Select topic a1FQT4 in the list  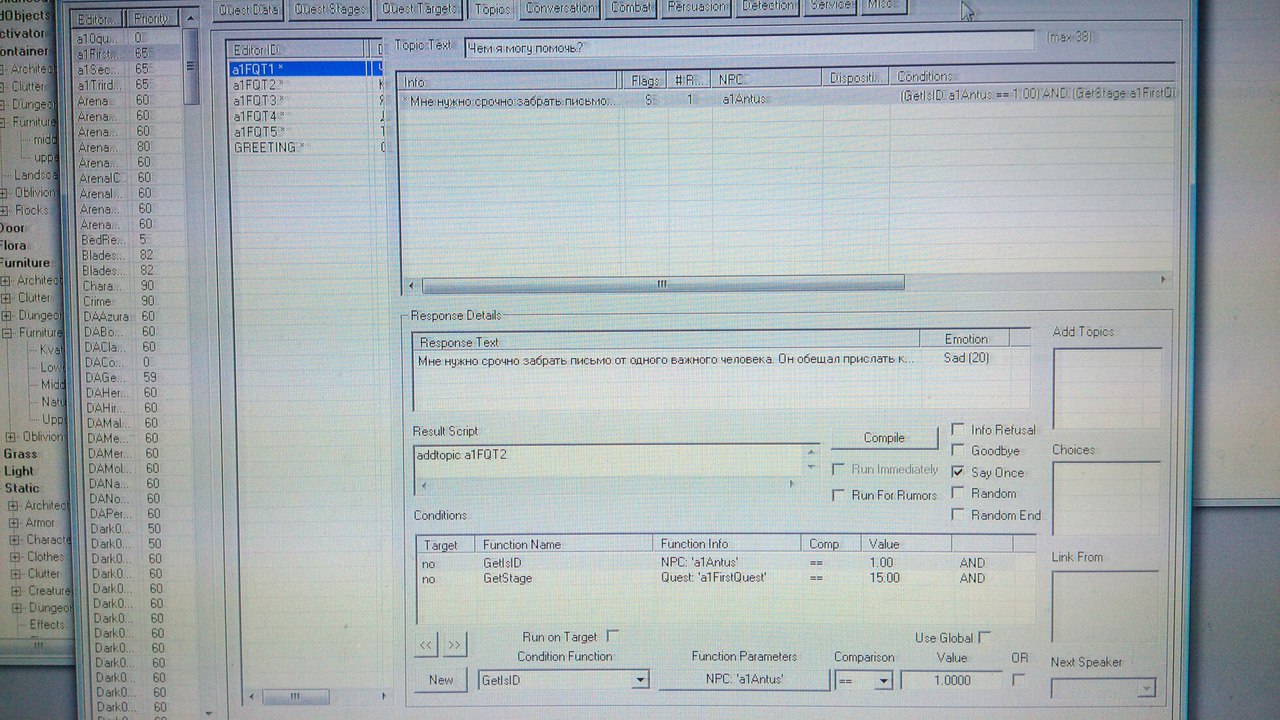pyautogui.click(x=305, y=116)
